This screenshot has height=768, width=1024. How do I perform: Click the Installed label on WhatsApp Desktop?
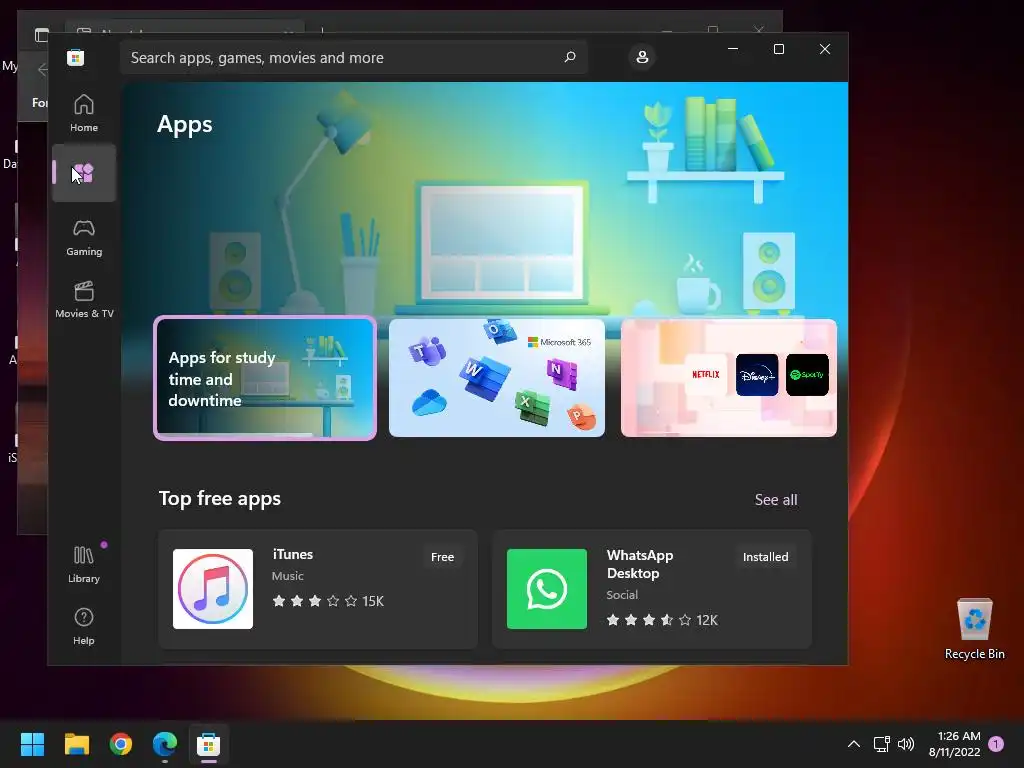765,557
